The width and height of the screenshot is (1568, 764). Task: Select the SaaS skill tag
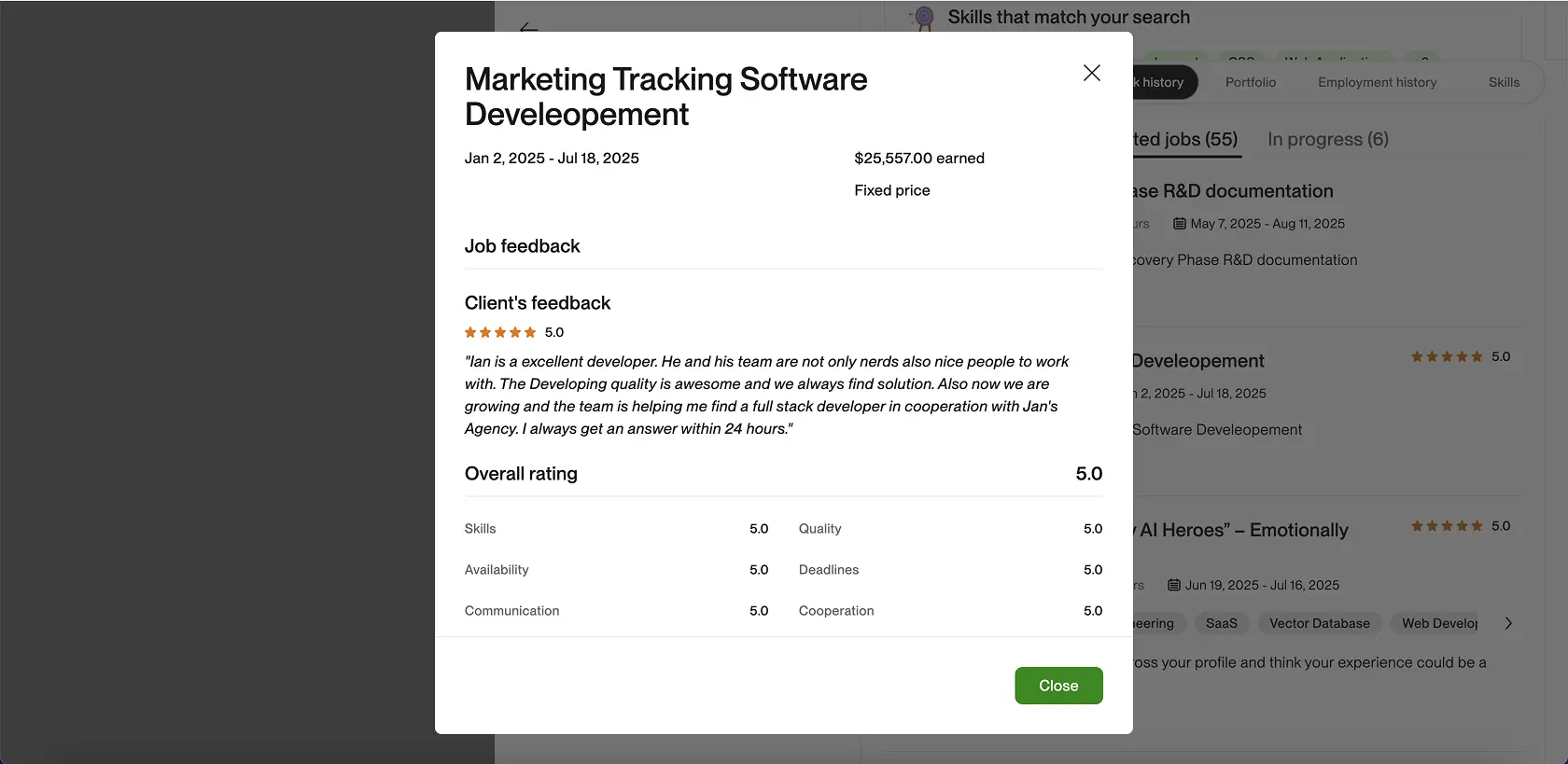point(1221,623)
